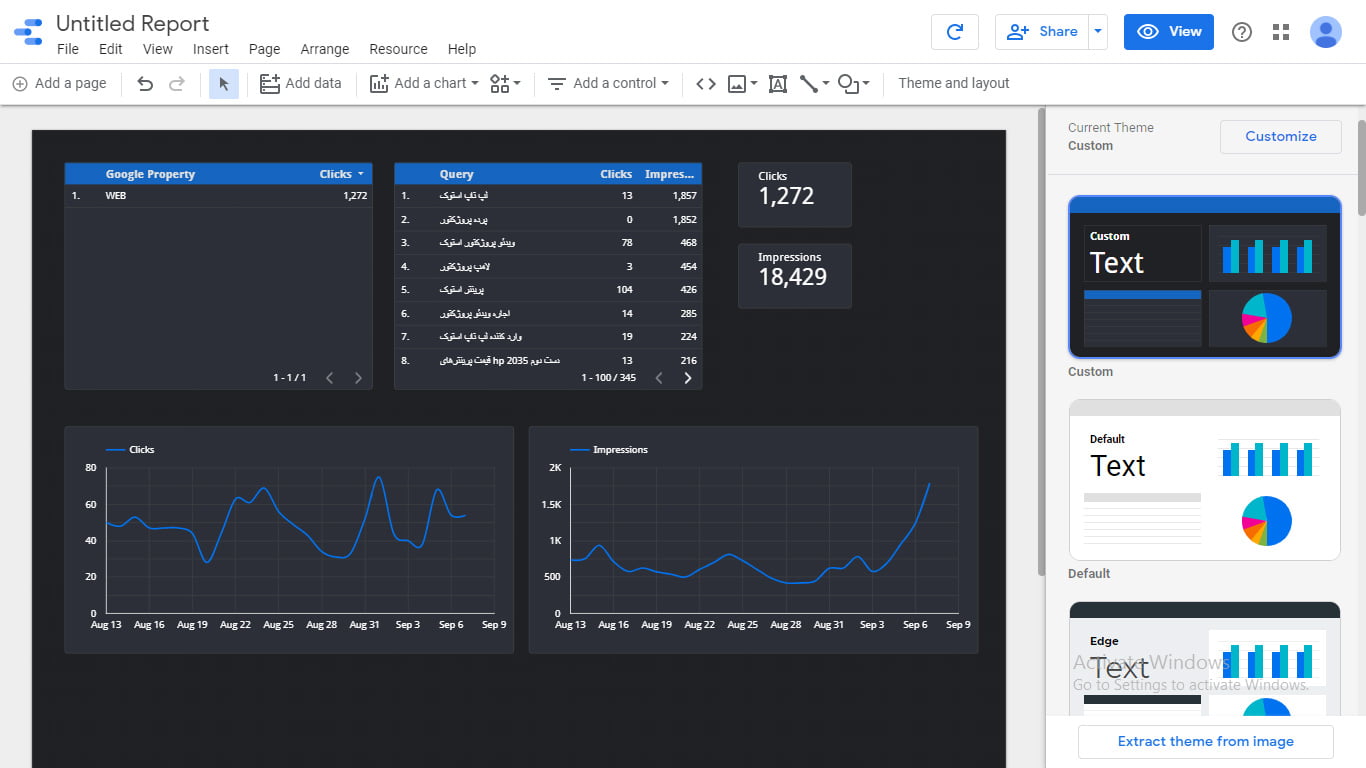
Task: Open Add a chart dropdown
Action: click(x=424, y=84)
